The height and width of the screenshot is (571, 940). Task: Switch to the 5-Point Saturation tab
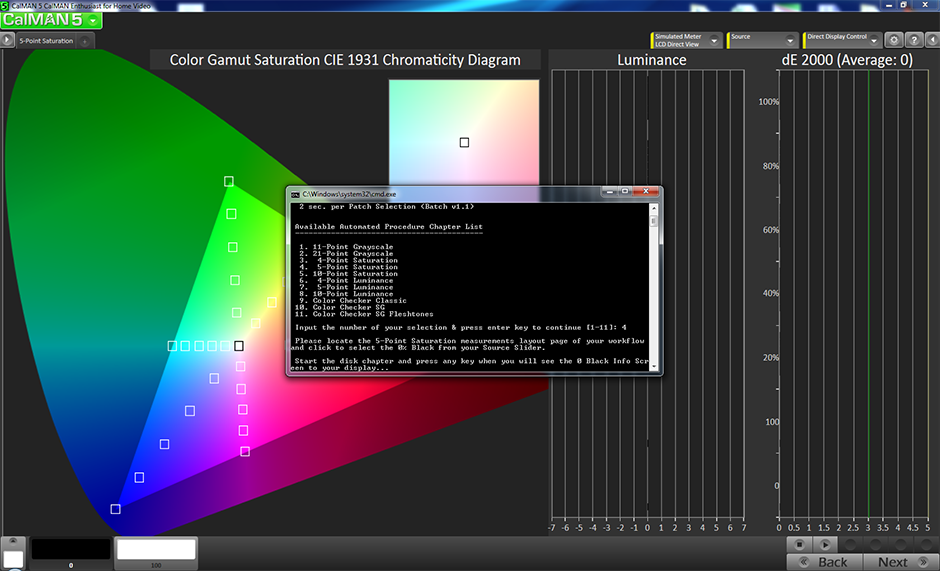pos(46,41)
